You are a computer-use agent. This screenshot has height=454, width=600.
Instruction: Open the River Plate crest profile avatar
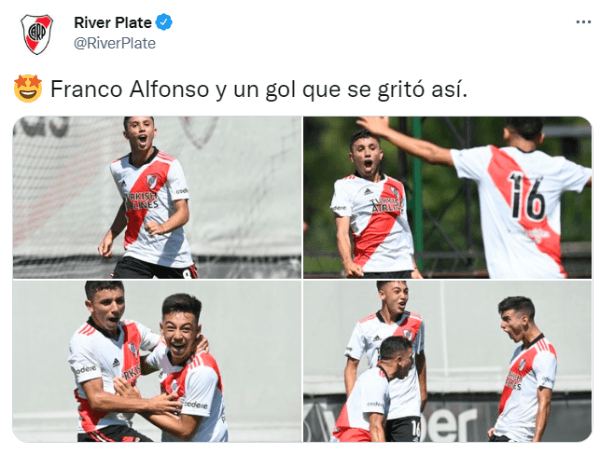(x=37, y=34)
